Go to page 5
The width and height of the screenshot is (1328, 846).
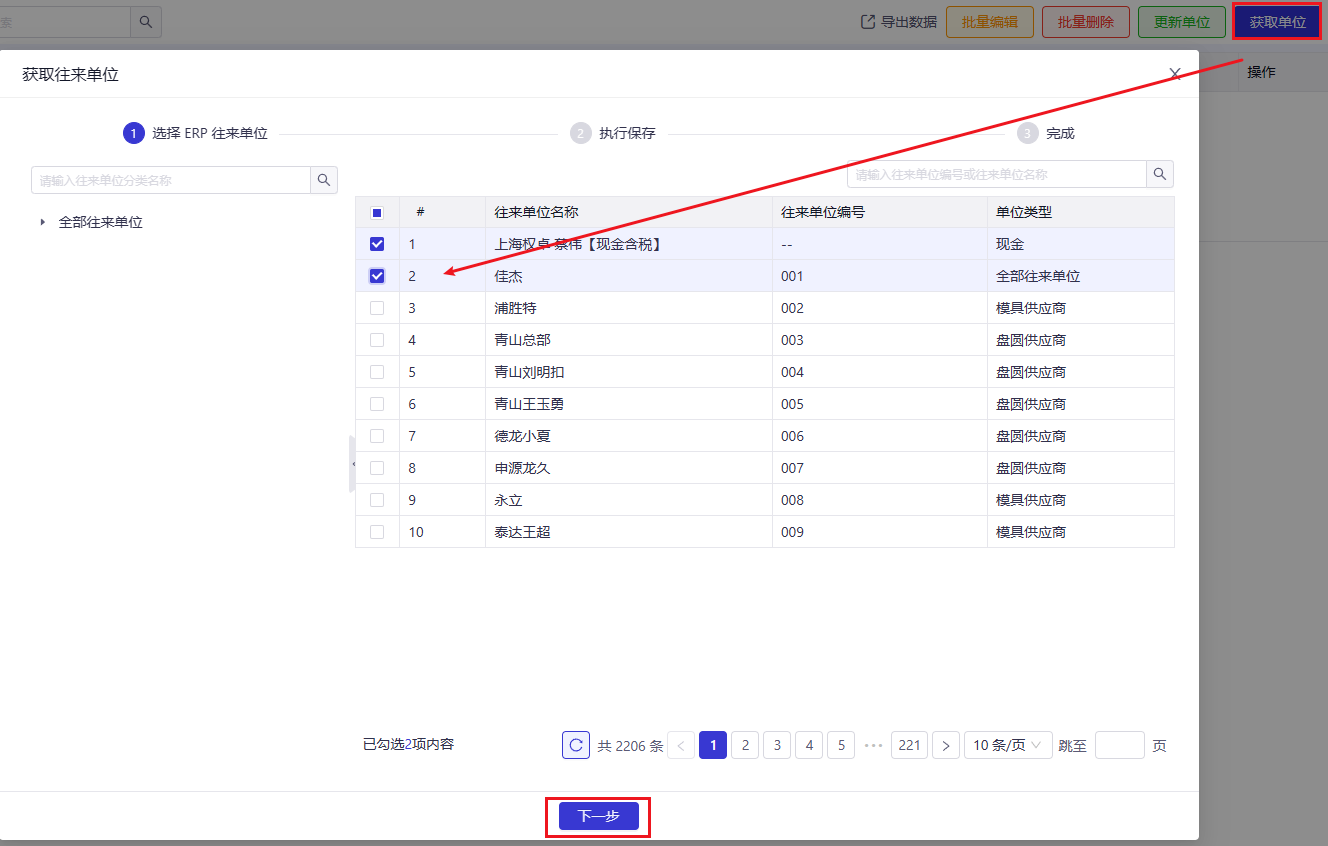click(841, 745)
